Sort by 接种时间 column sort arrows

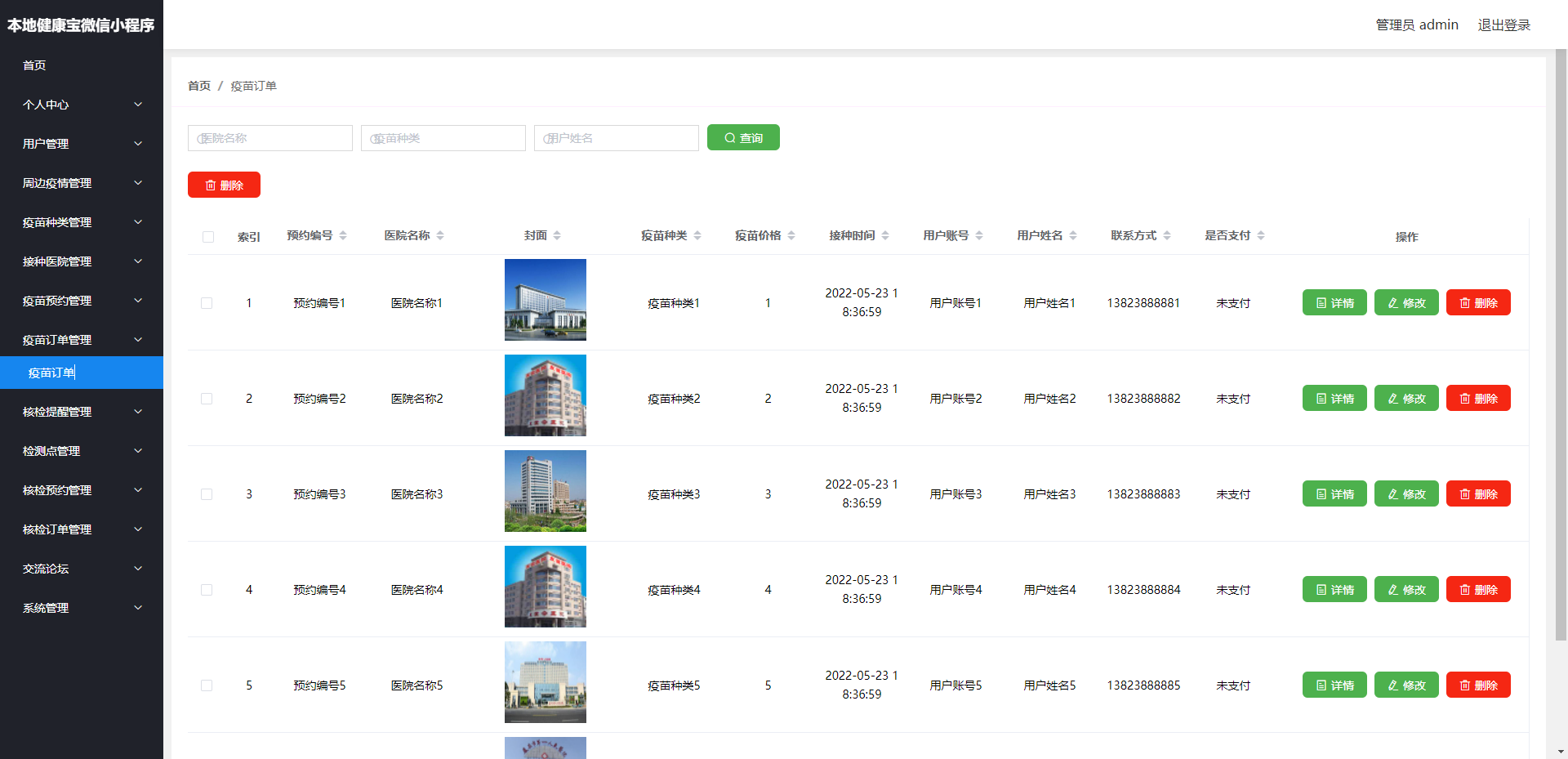coord(885,235)
